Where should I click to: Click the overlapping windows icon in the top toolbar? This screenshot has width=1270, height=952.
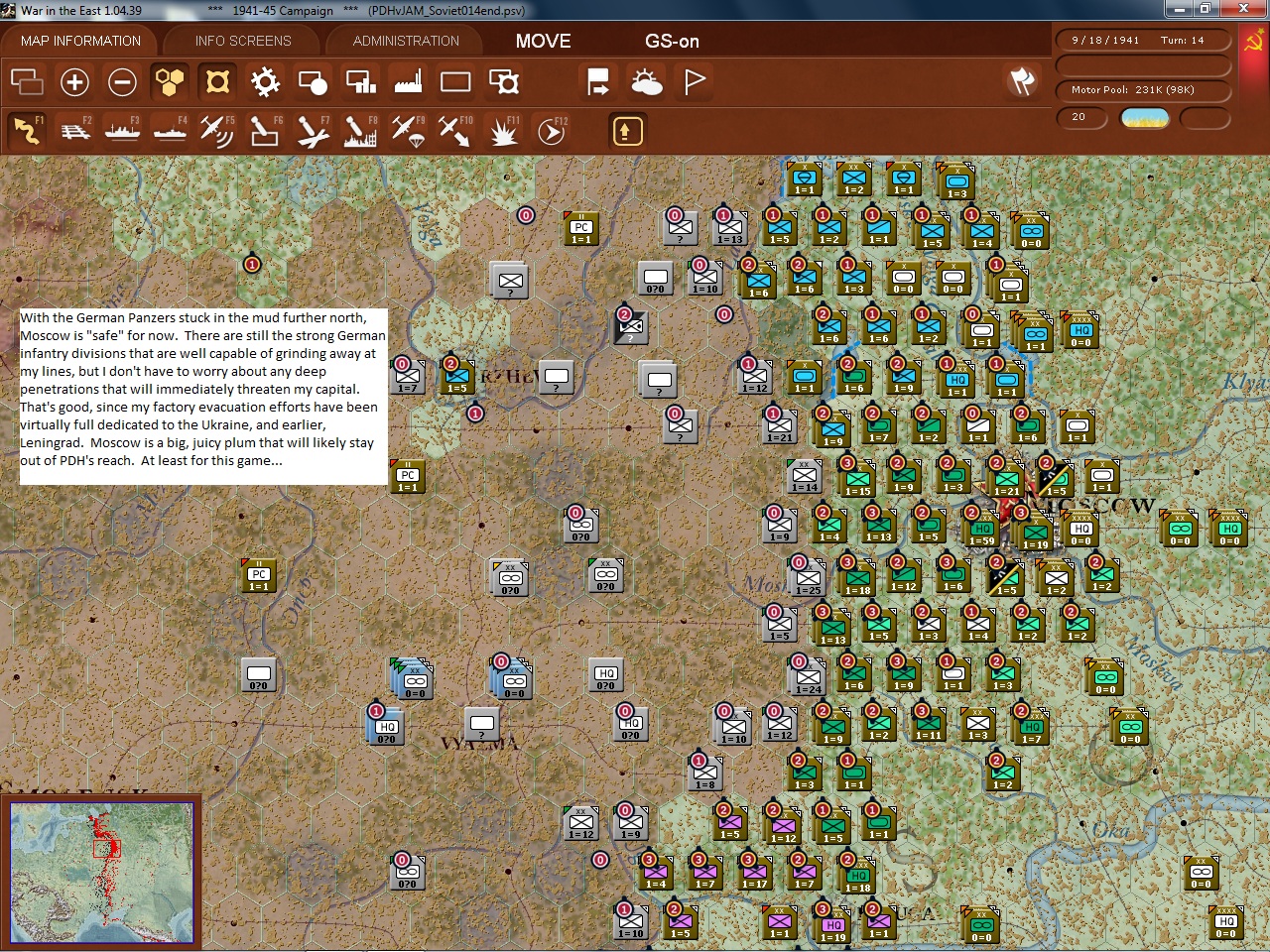tap(27, 81)
